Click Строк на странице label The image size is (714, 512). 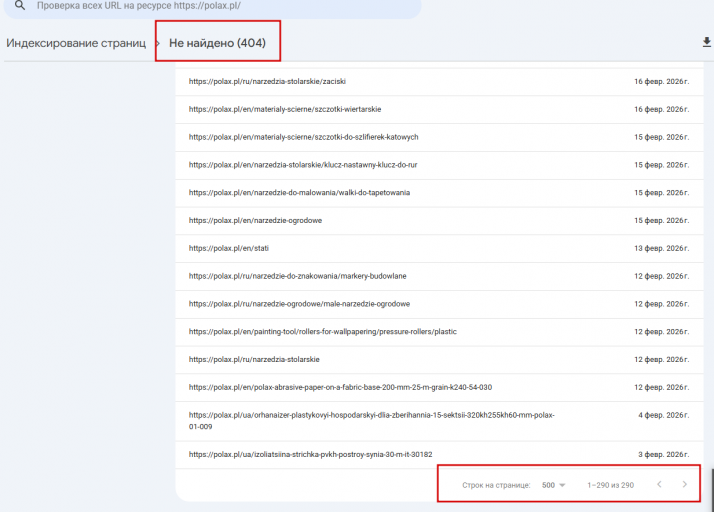[496, 485]
